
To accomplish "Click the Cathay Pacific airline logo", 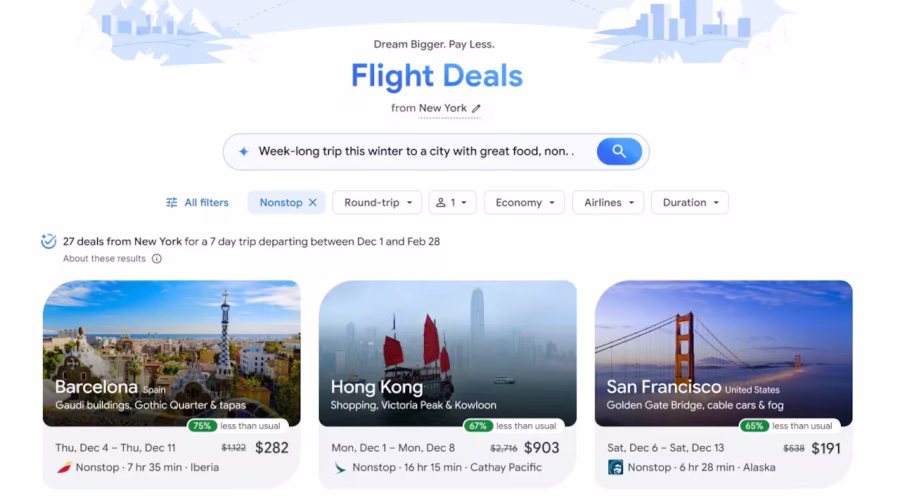I will (x=340, y=468).
